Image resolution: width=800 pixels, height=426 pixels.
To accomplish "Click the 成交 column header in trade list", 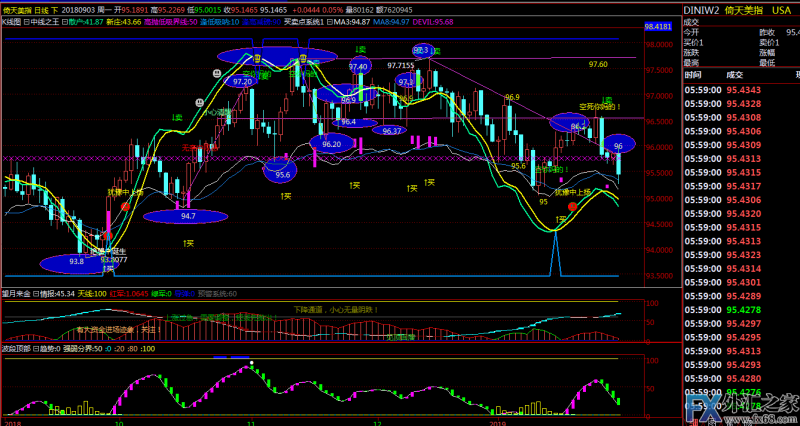I will point(735,75).
